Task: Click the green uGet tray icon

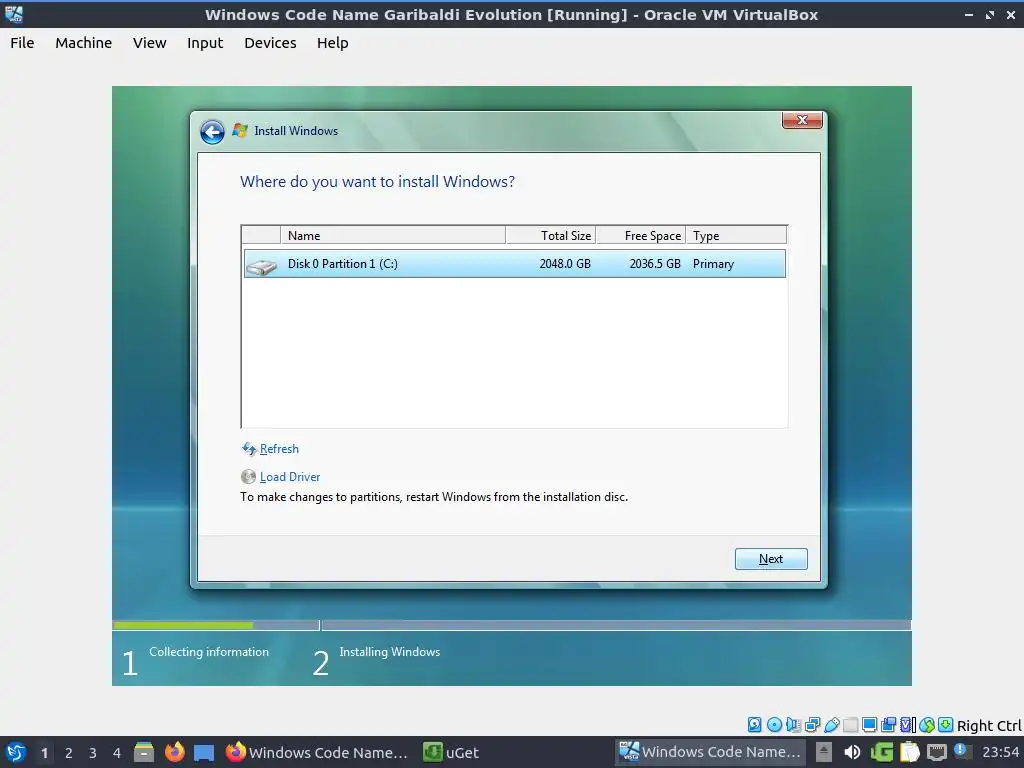Action: click(882, 752)
